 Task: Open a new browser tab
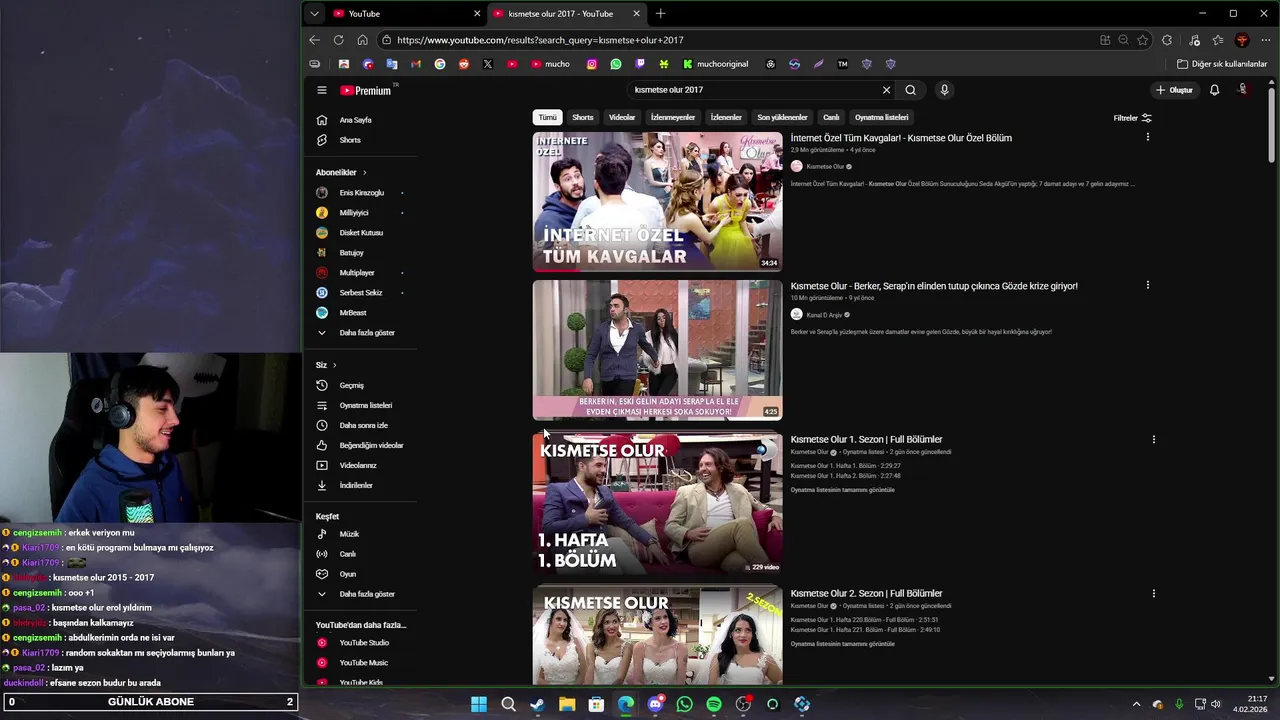[x=660, y=14]
